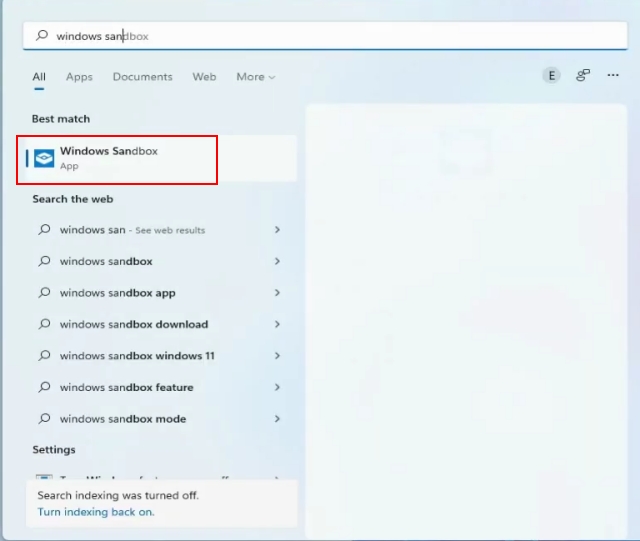Open the More filter dropdown
The height and width of the screenshot is (541, 640).
[x=256, y=77]
